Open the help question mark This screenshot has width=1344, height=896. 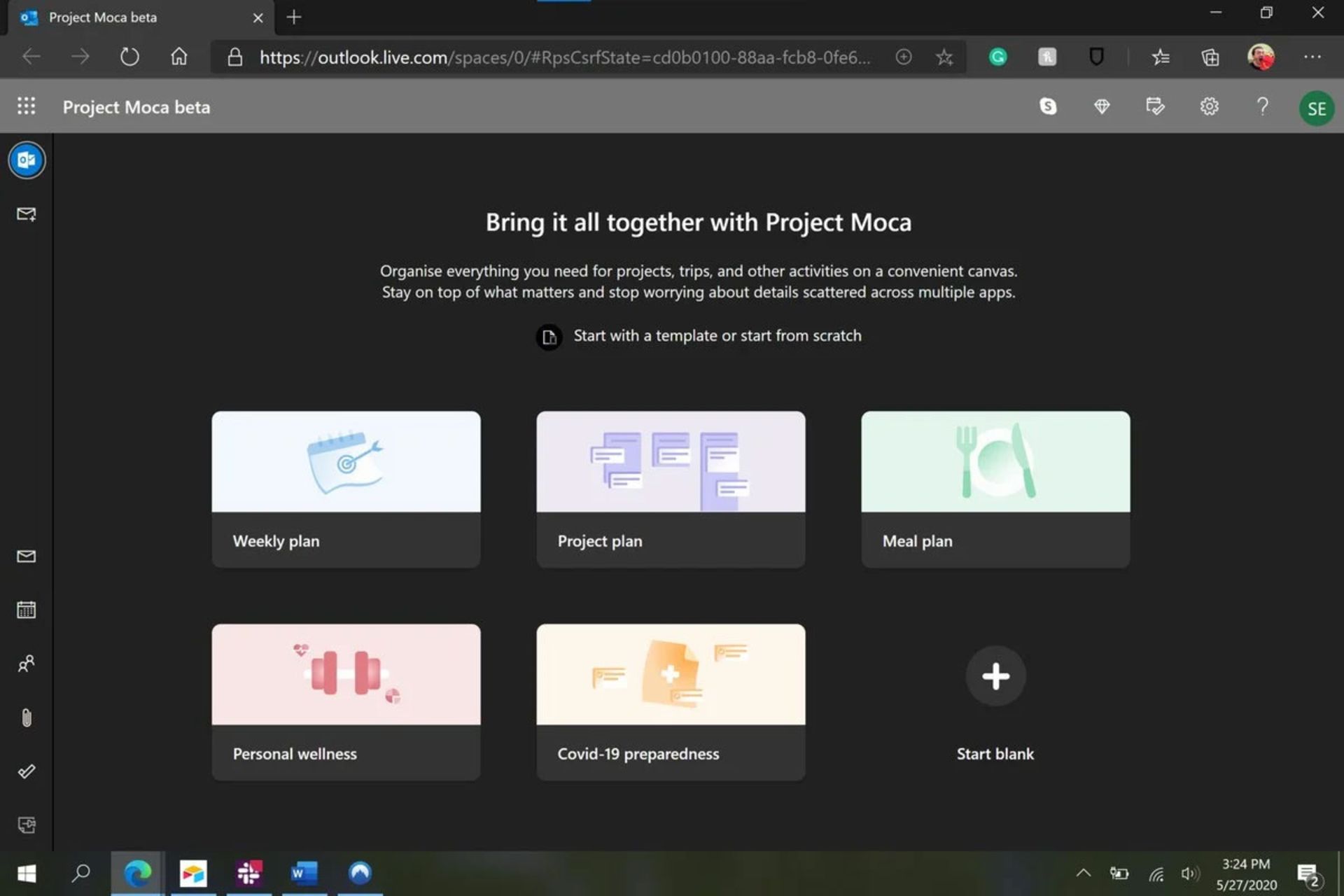(1262, 106)
